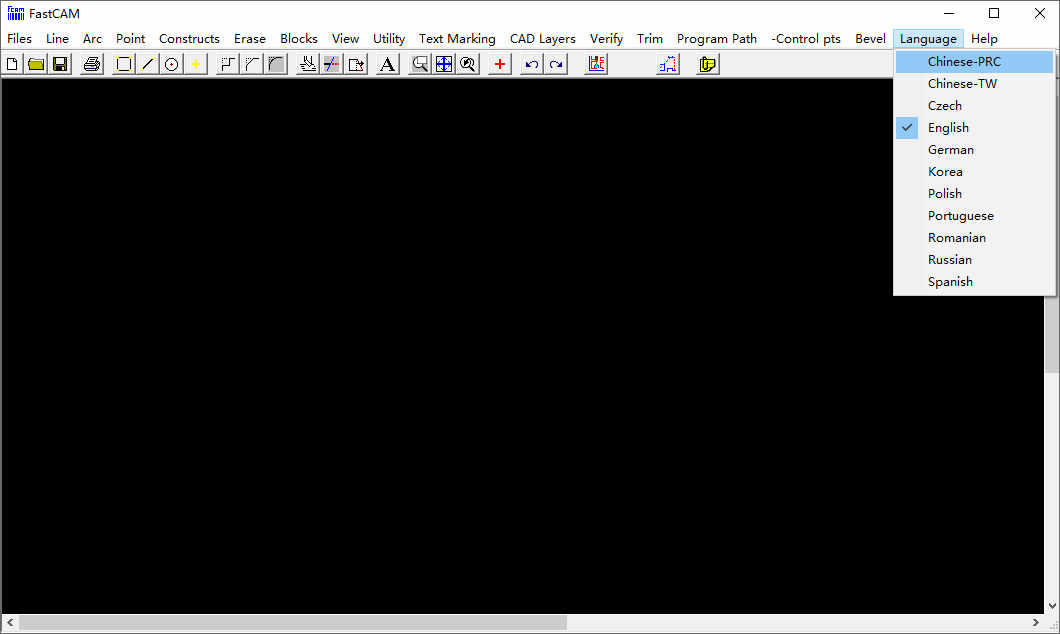Open a file with the folder icon
This screenshot has width=1060, height=634.
[x=36, y=64]
